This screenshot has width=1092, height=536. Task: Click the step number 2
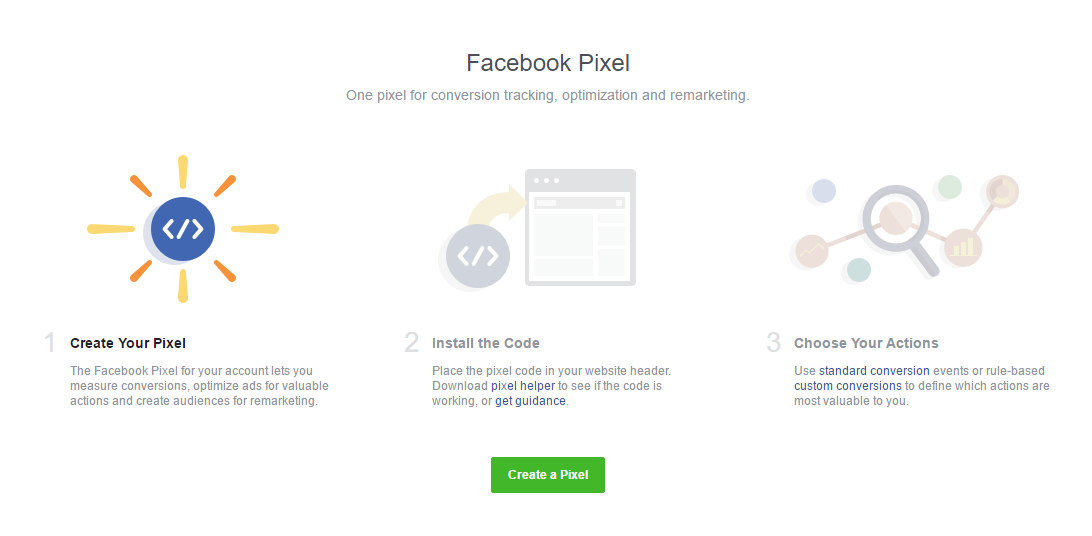coord(412,344)
